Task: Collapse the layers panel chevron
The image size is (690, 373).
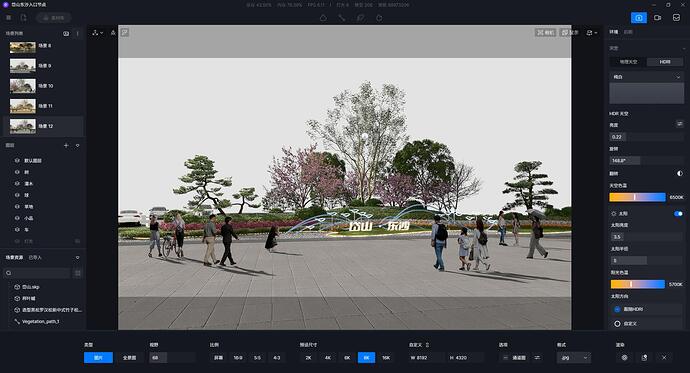Action: tap(77, 145)
